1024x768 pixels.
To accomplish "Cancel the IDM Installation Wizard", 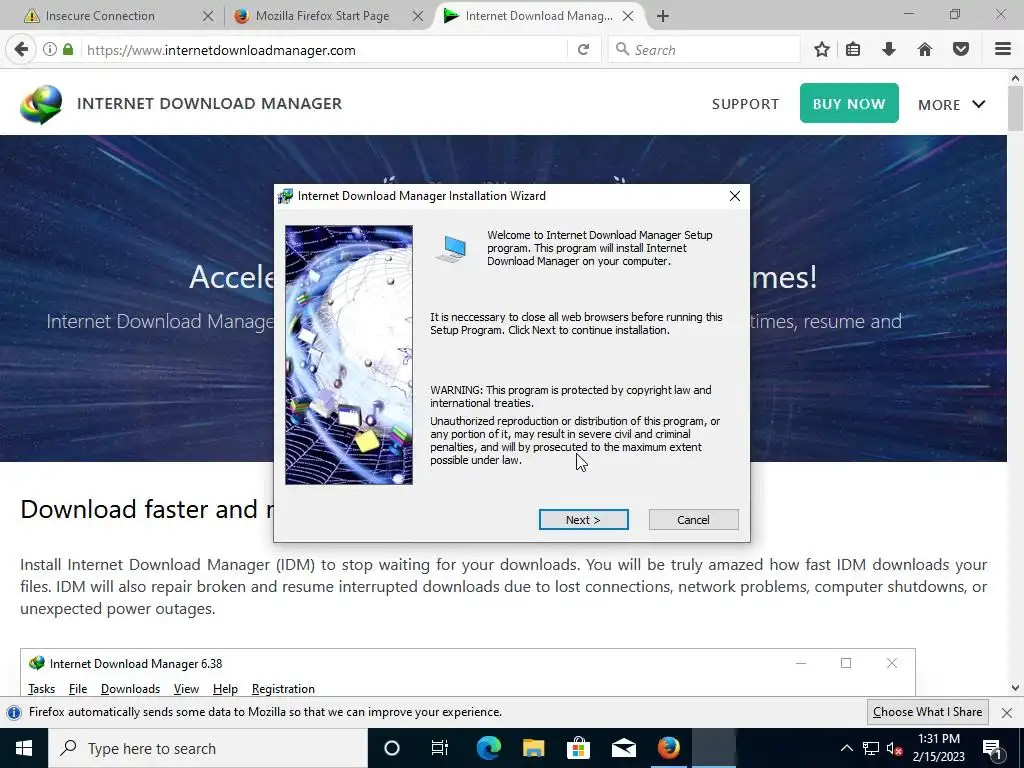I will [693, 520].
